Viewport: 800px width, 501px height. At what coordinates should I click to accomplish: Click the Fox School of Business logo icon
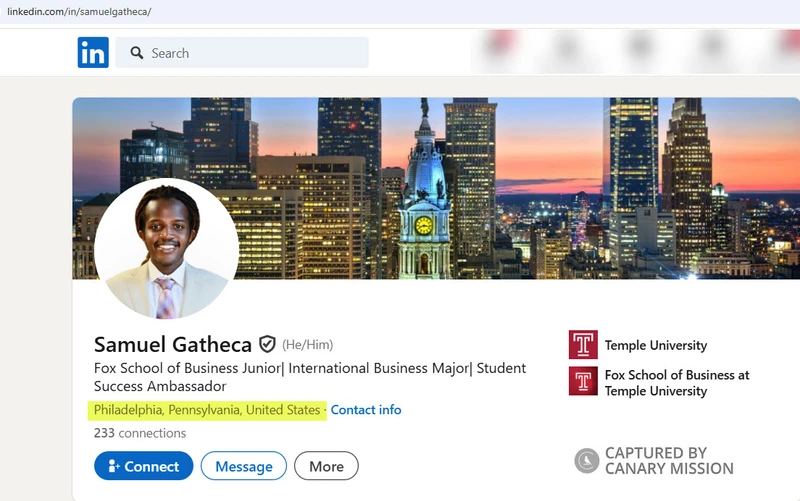(583, 382)
